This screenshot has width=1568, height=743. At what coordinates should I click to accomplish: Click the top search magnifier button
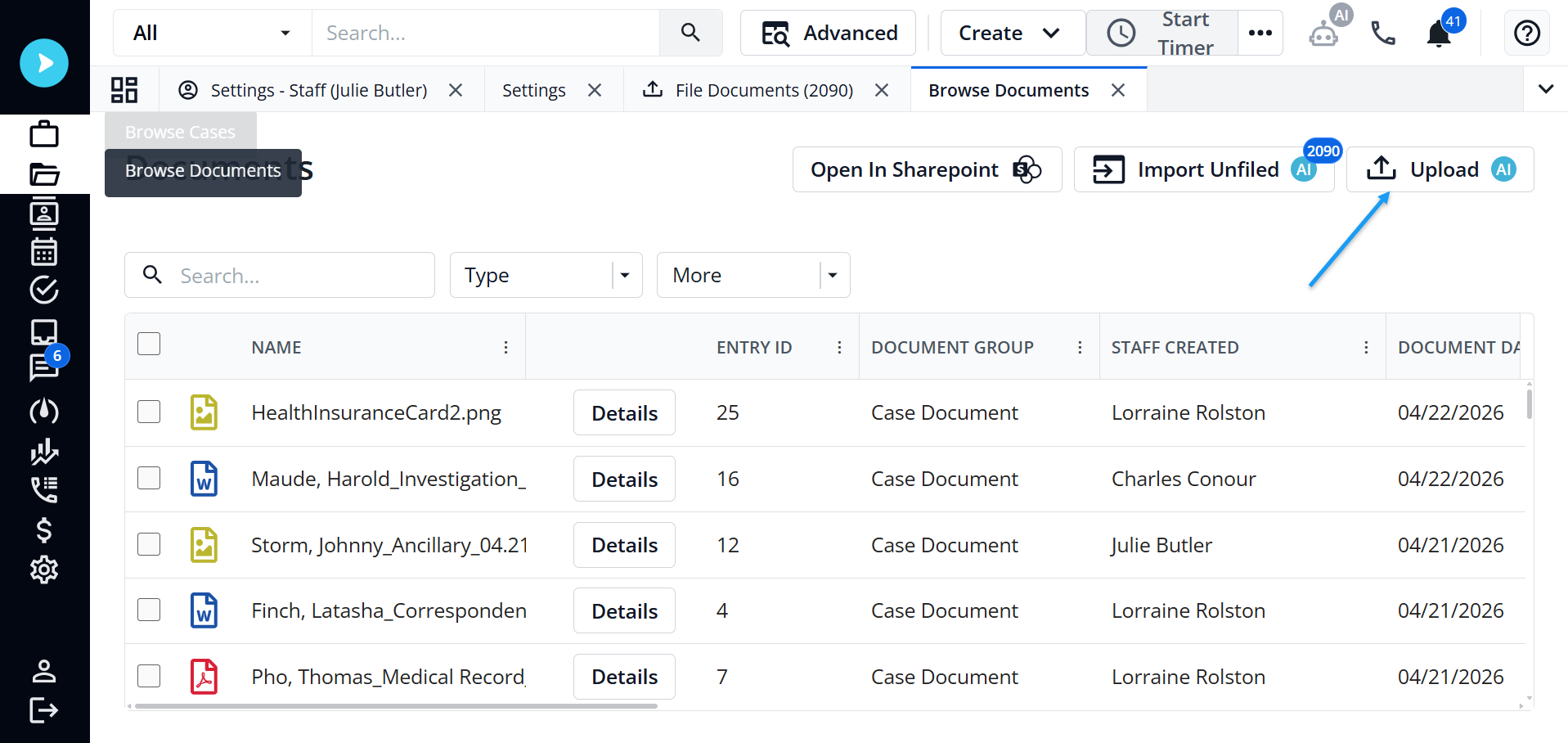click(690, 33)
